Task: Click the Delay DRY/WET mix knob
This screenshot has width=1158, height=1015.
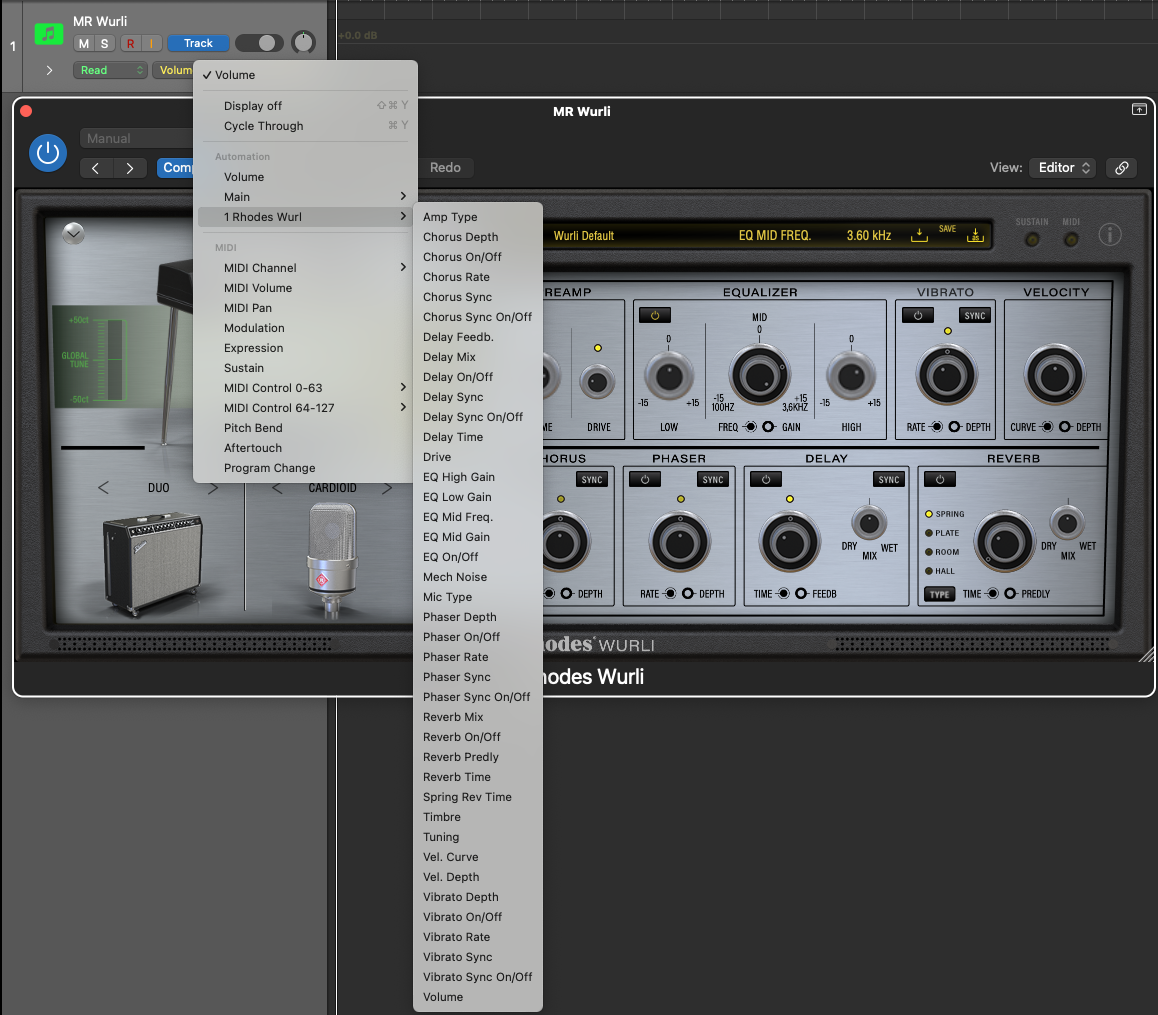Action: point(869,523)
